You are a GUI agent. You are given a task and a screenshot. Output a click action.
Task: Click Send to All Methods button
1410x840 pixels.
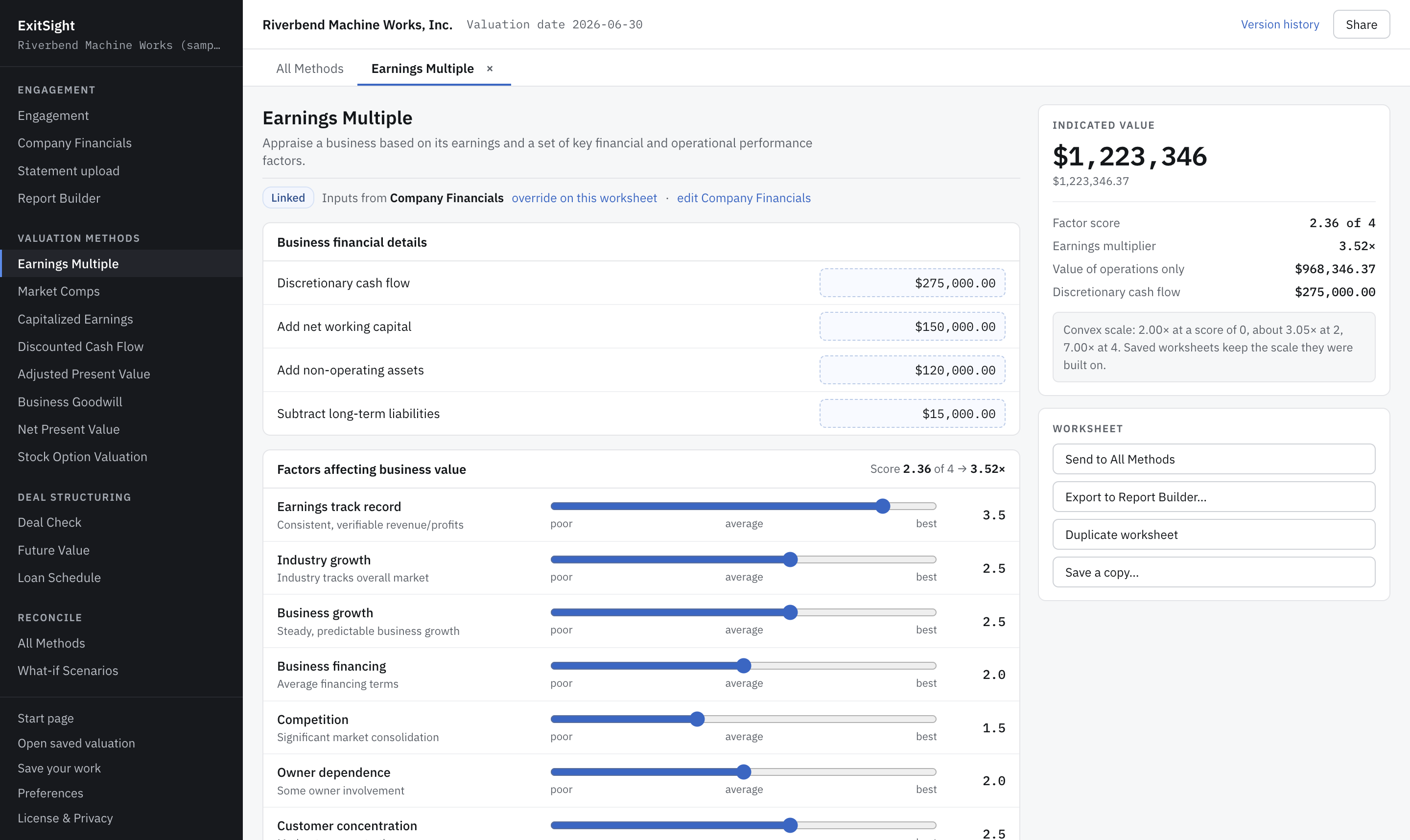pyautogui.click(x=1214, y=459)
